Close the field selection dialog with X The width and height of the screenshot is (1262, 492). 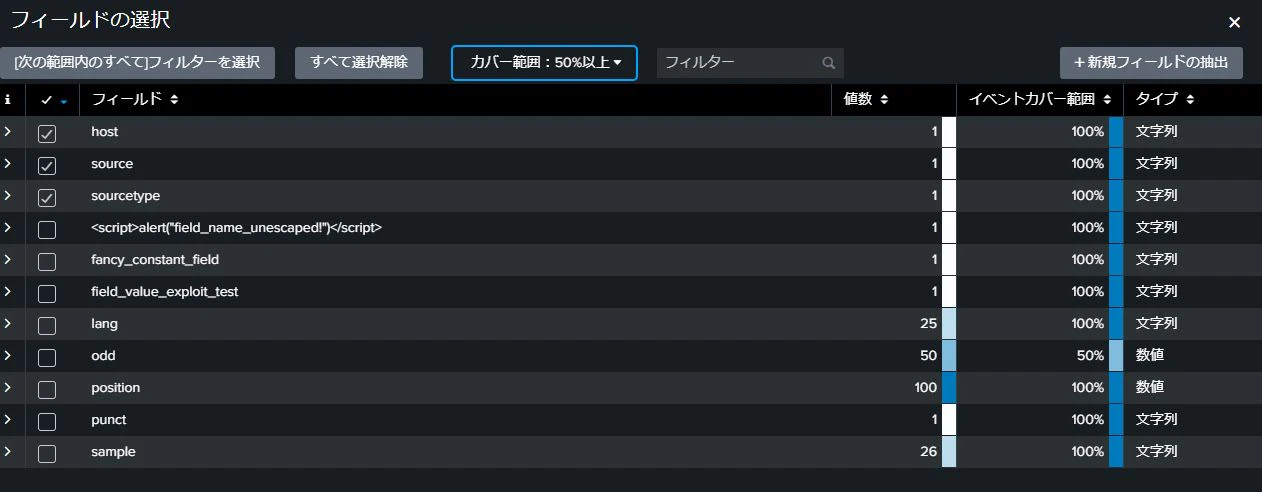(1234, 22)
